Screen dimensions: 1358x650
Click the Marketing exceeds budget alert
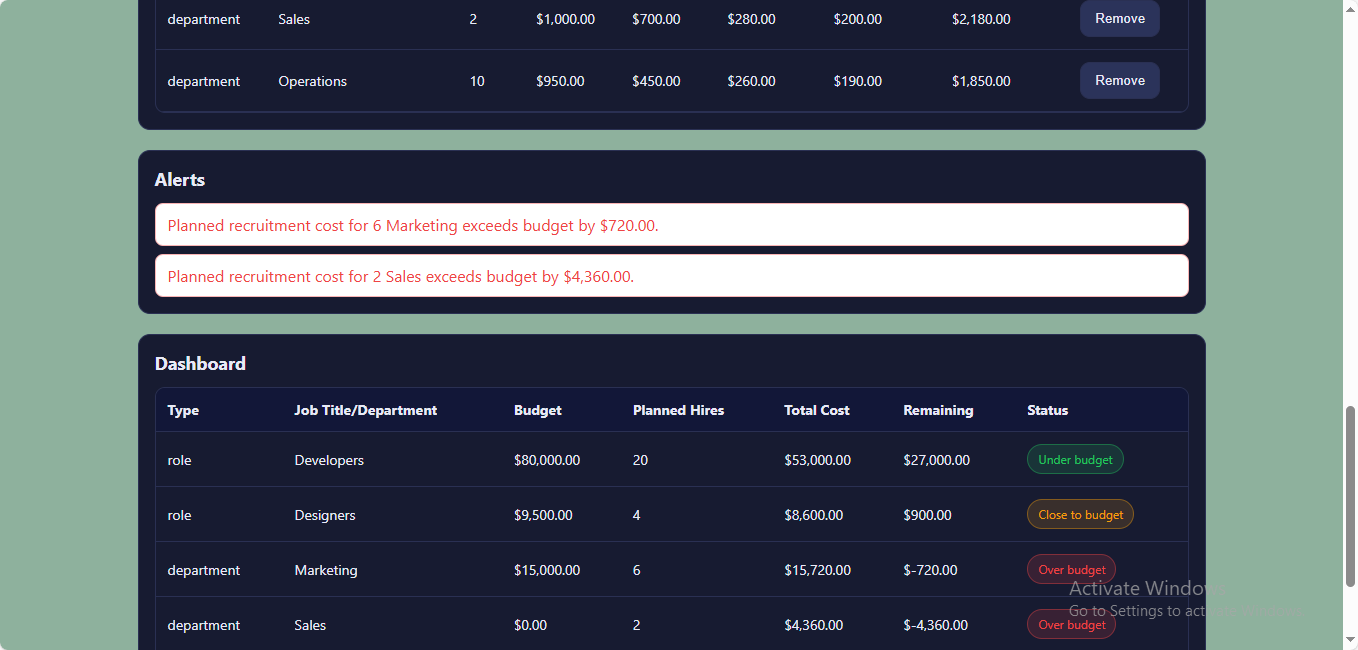point(672,225)
